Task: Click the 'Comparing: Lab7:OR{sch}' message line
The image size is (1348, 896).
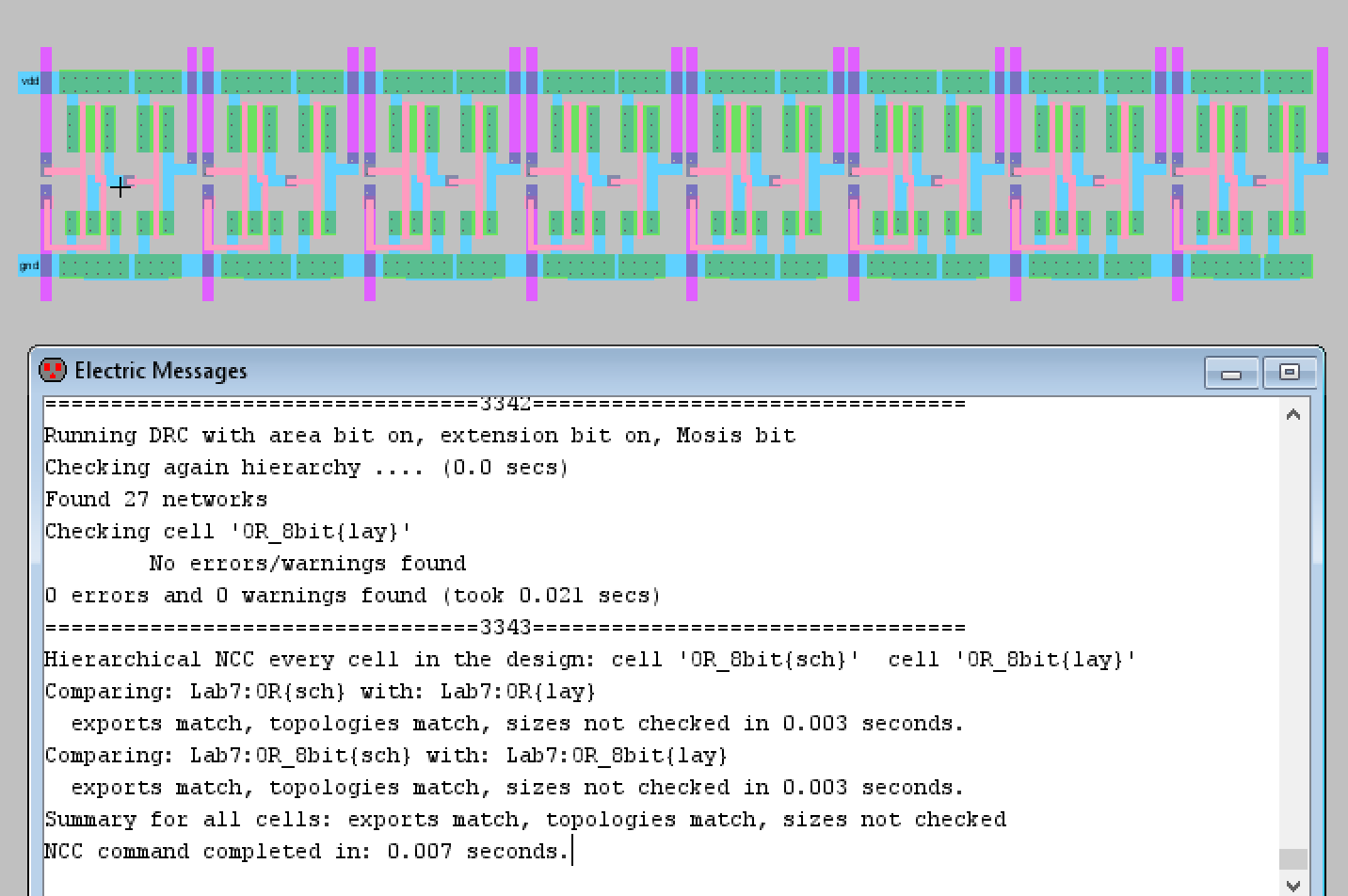Action: [x=320, y=692]
